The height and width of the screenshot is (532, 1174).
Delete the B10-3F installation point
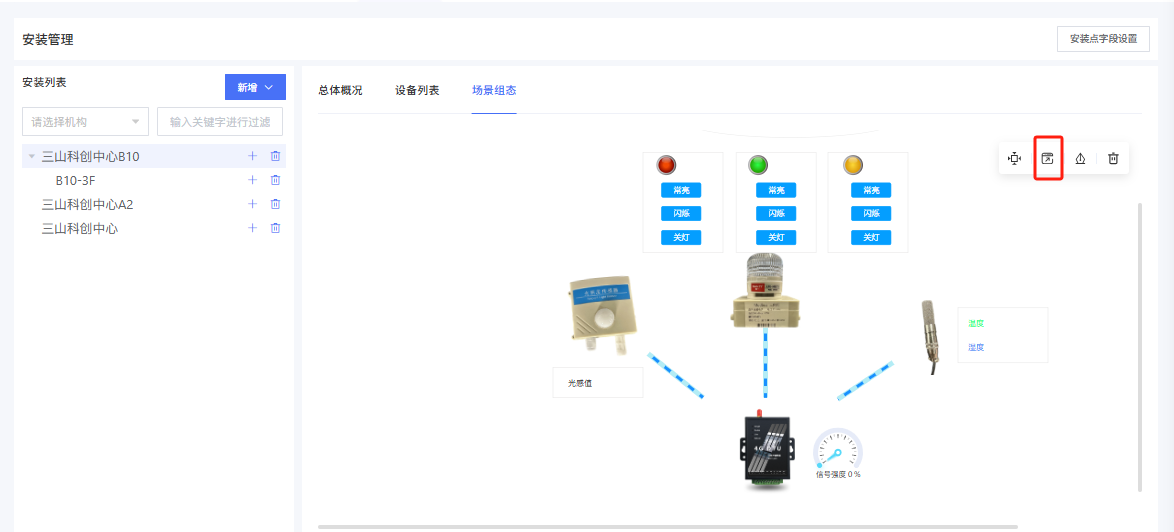coord(276,180)
